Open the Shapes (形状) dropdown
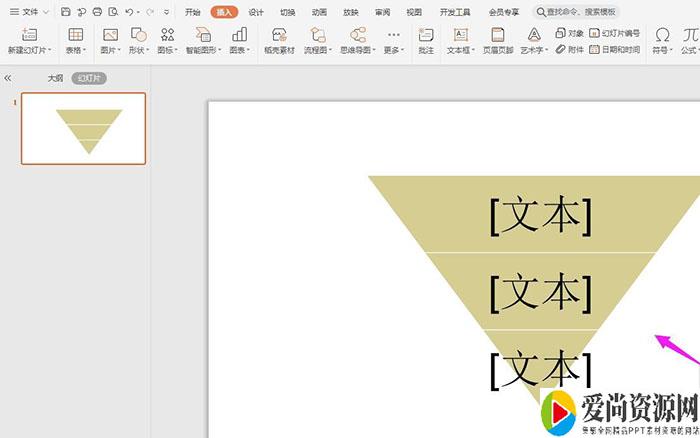The height and width of the screenshot is (438, 700). click(x=139, y=49)
